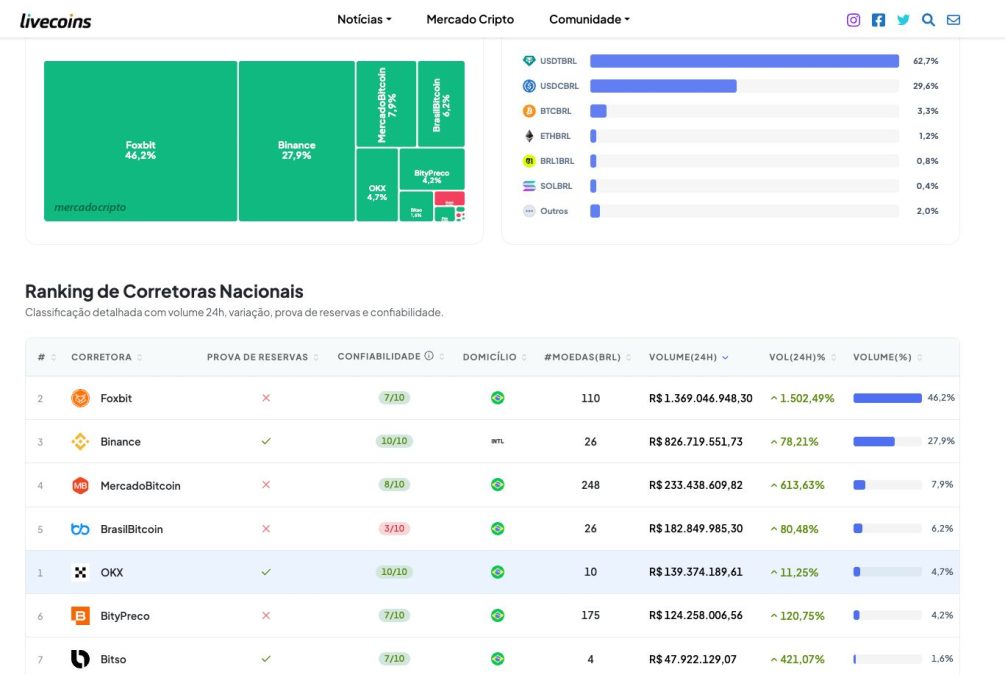Screen dimensions: 1005x675
Task: Click the reserve checkmark in OKX row
Action: click(266, 572)
